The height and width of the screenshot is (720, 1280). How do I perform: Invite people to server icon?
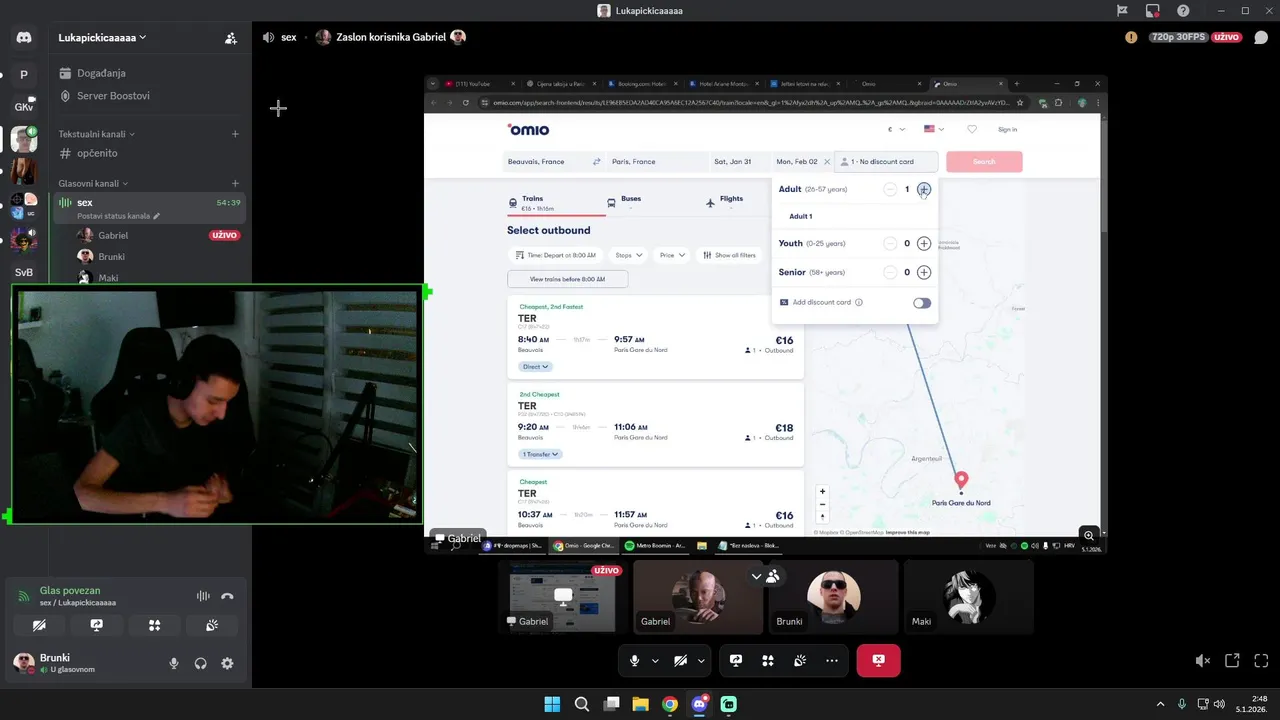point(231,38)
